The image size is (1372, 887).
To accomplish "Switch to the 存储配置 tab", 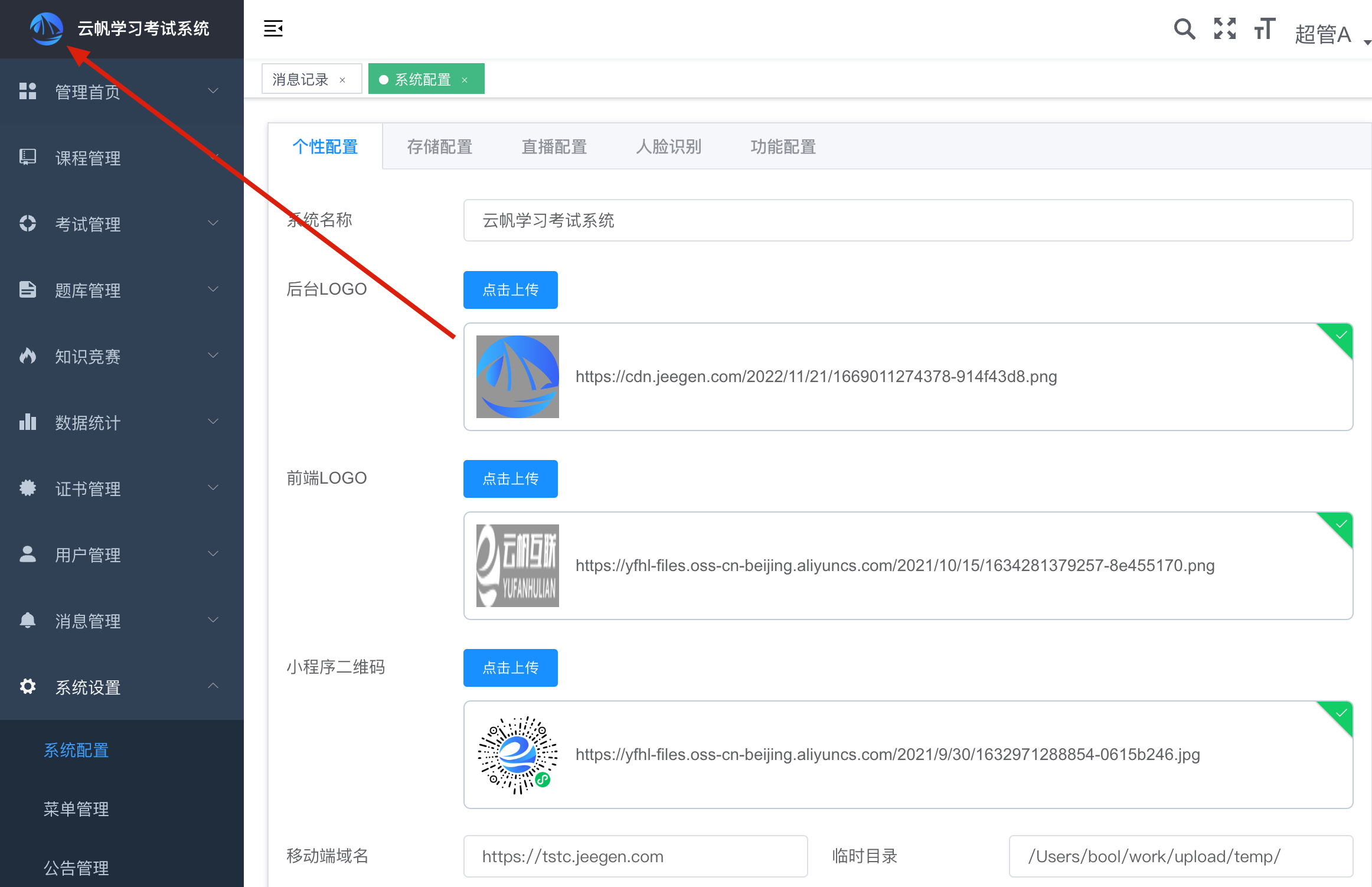I will point(440,146).
